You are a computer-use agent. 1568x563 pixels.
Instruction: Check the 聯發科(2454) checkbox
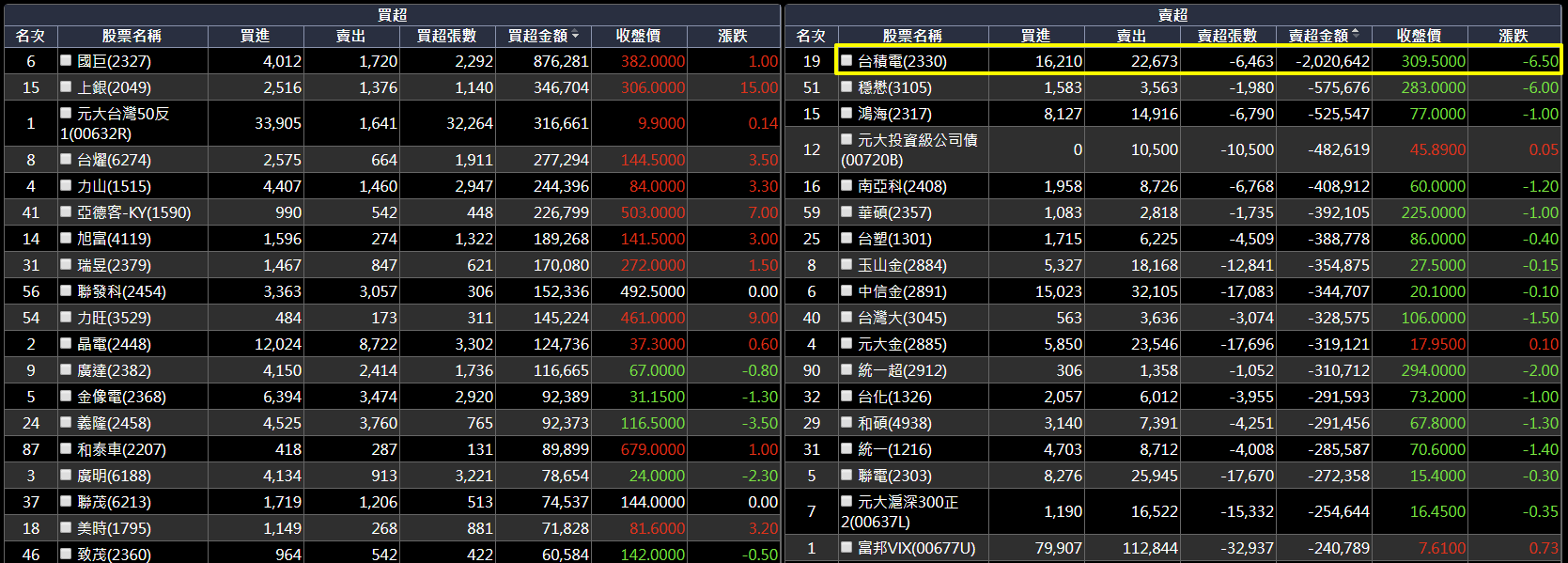coord(66,290)
